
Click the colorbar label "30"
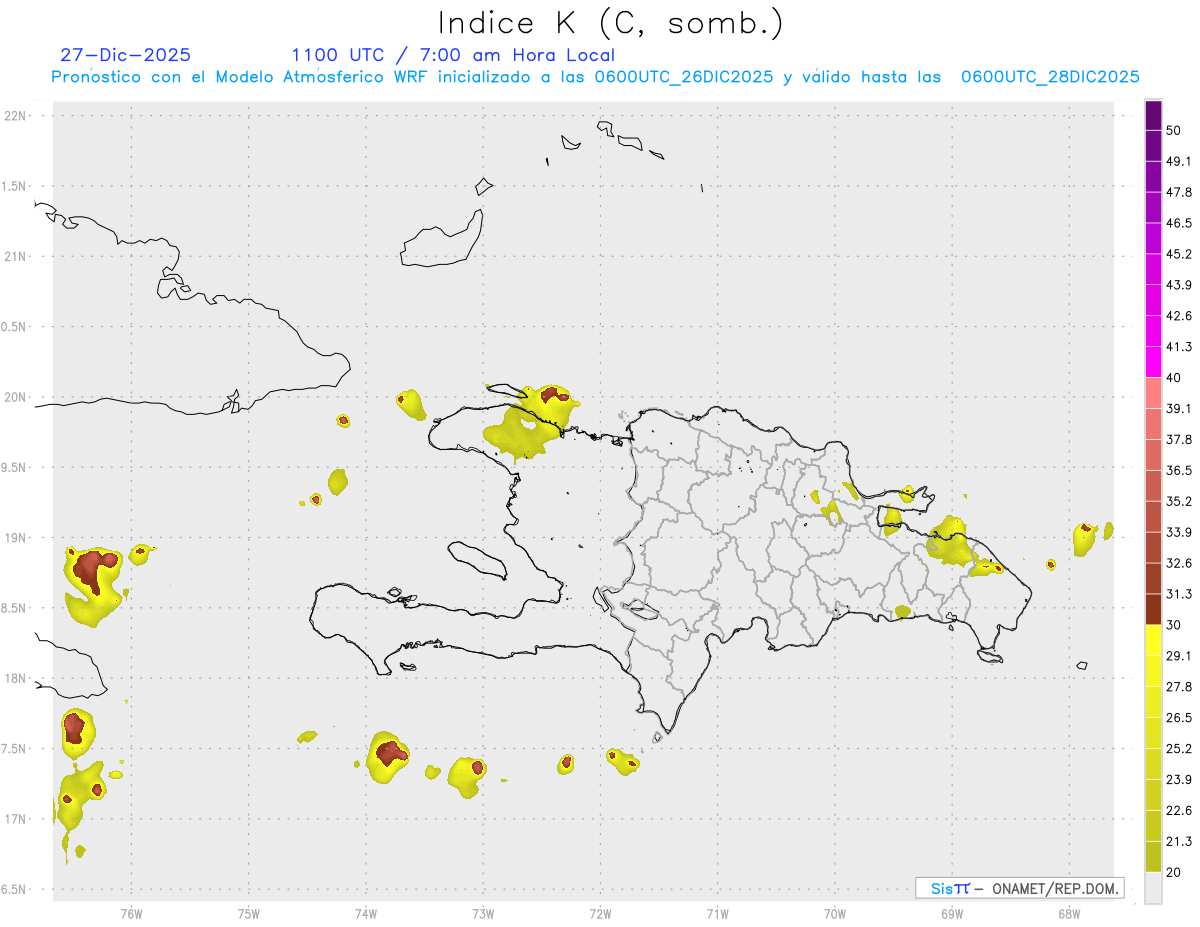click(x=1175, y=626)
